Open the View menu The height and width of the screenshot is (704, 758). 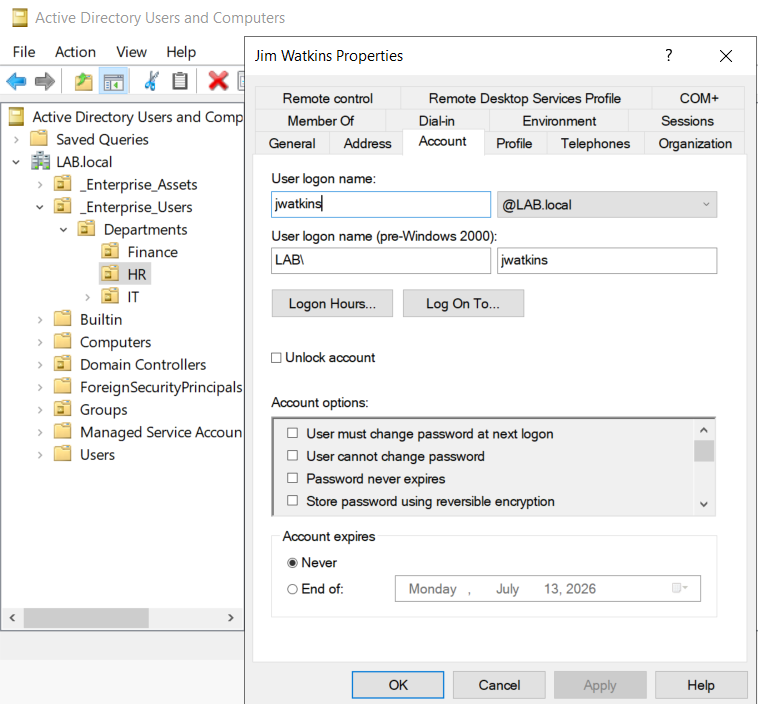click(131, 52)
